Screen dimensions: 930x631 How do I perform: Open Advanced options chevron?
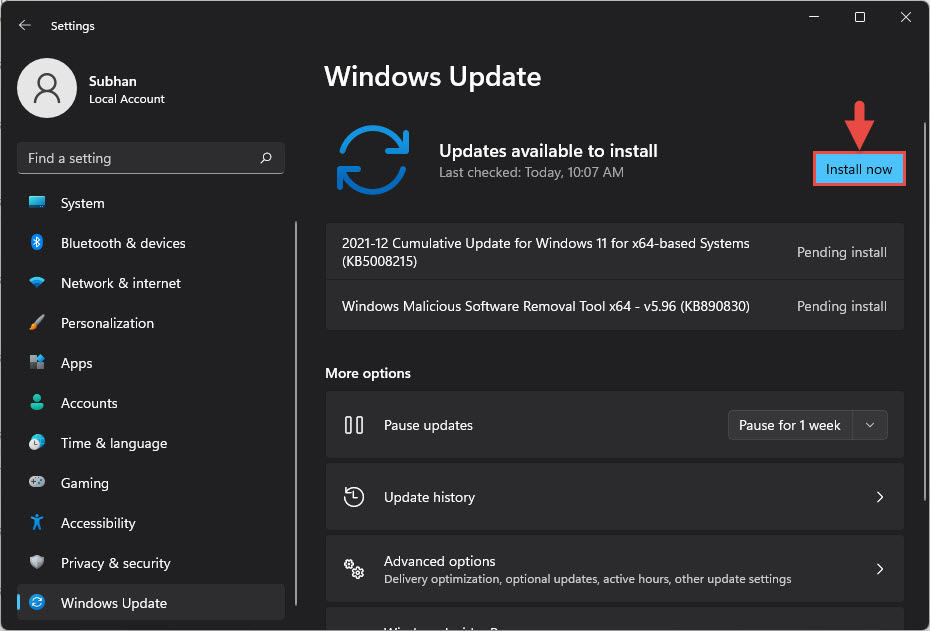pyautogui.click(x=880, y=569)
